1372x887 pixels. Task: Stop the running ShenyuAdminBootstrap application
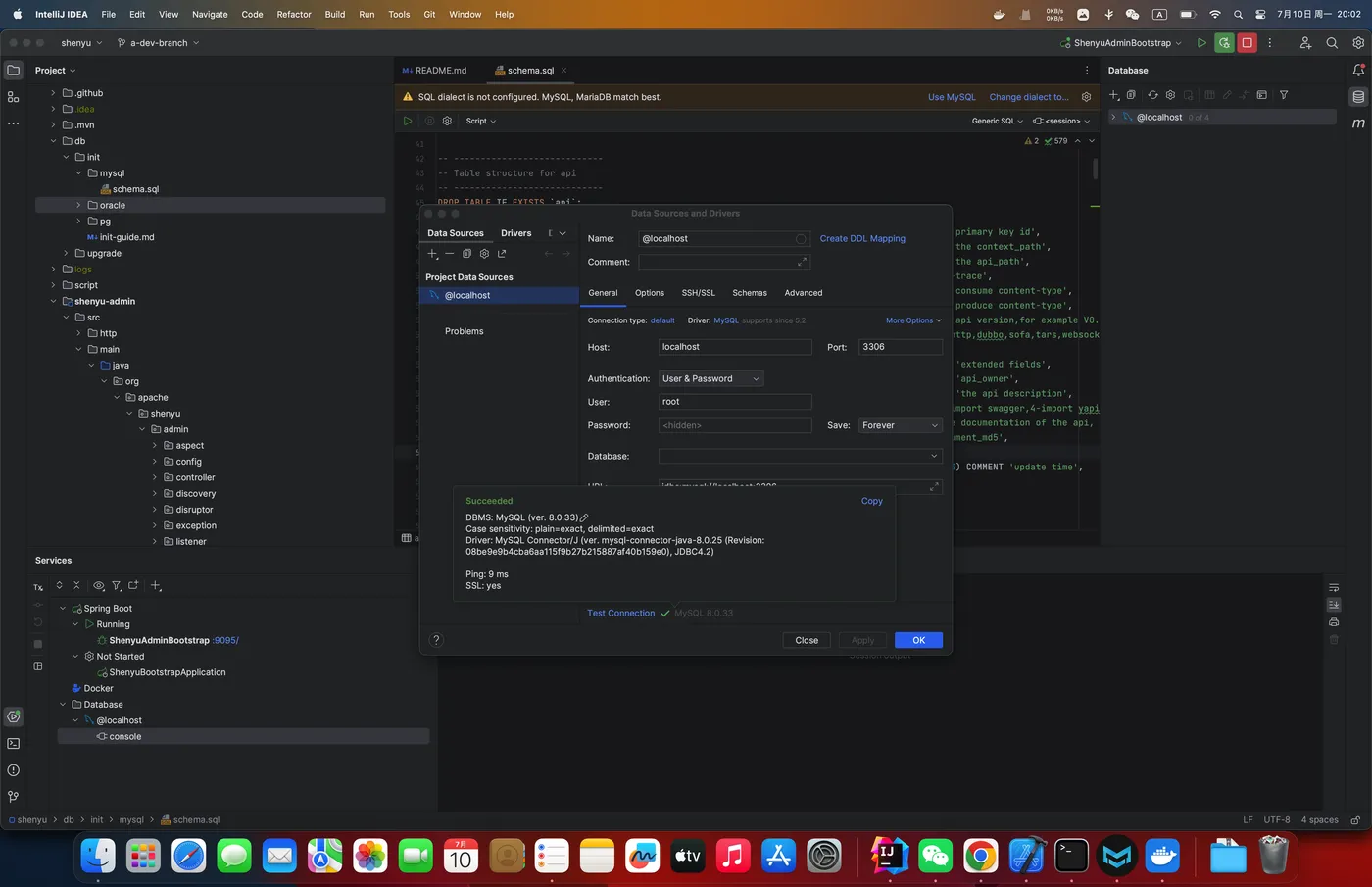click(x=1247, y=43)
